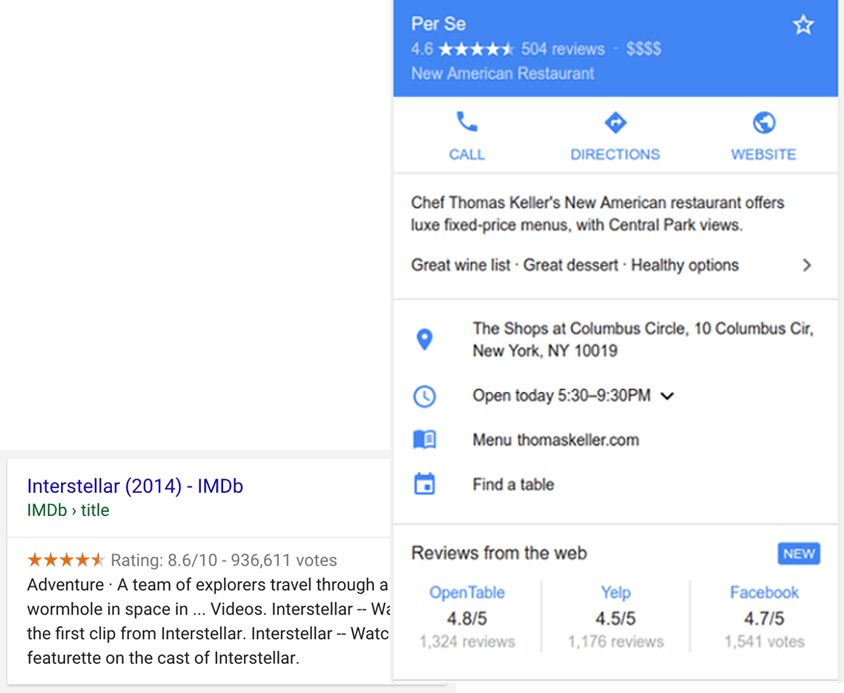
Task: Click the DIRECTIONS label
Action: 615,155
